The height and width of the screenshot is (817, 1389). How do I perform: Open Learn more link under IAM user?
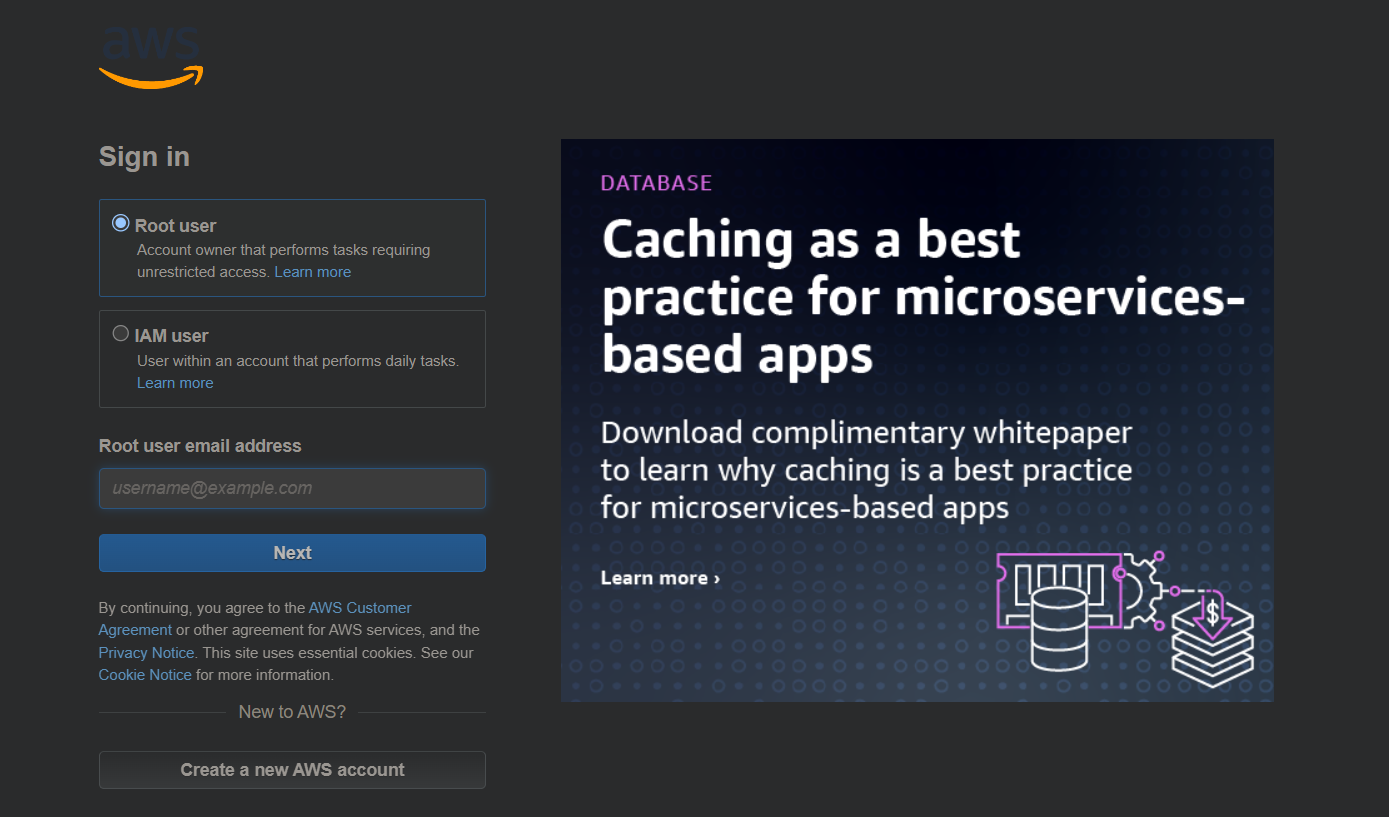point(175,383)
